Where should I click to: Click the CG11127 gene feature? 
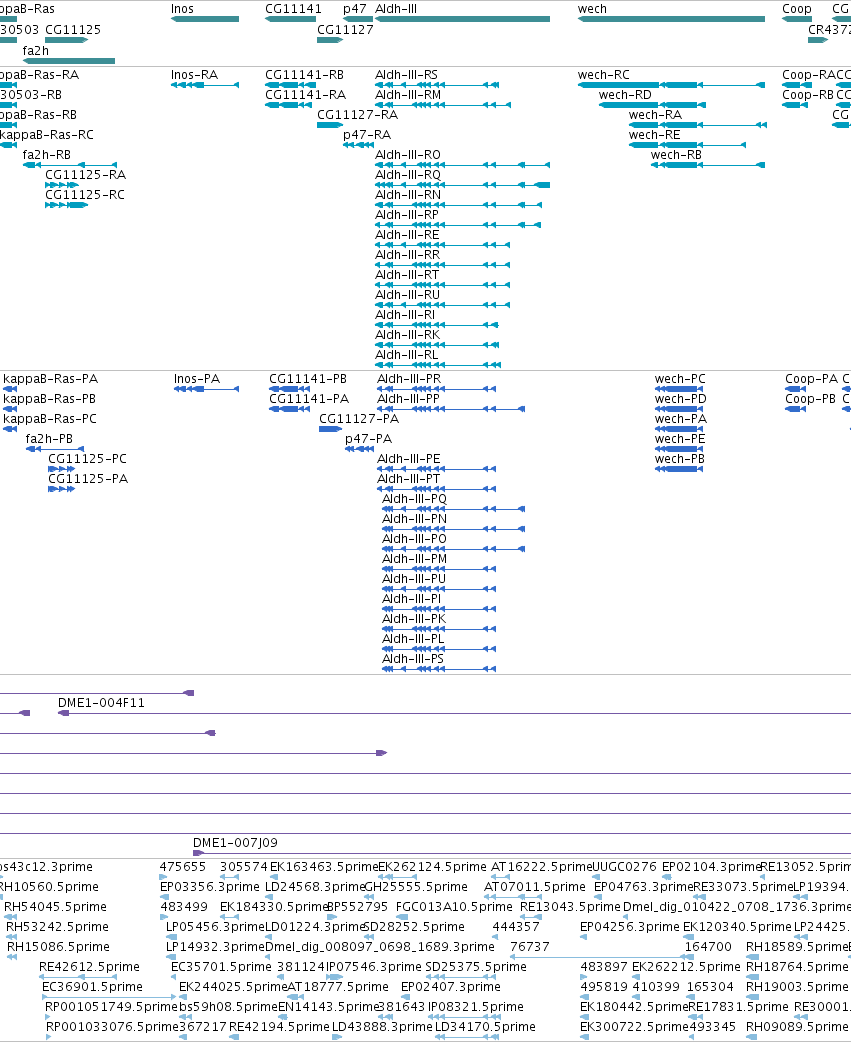pyautogui.click(x=330, y=40)
